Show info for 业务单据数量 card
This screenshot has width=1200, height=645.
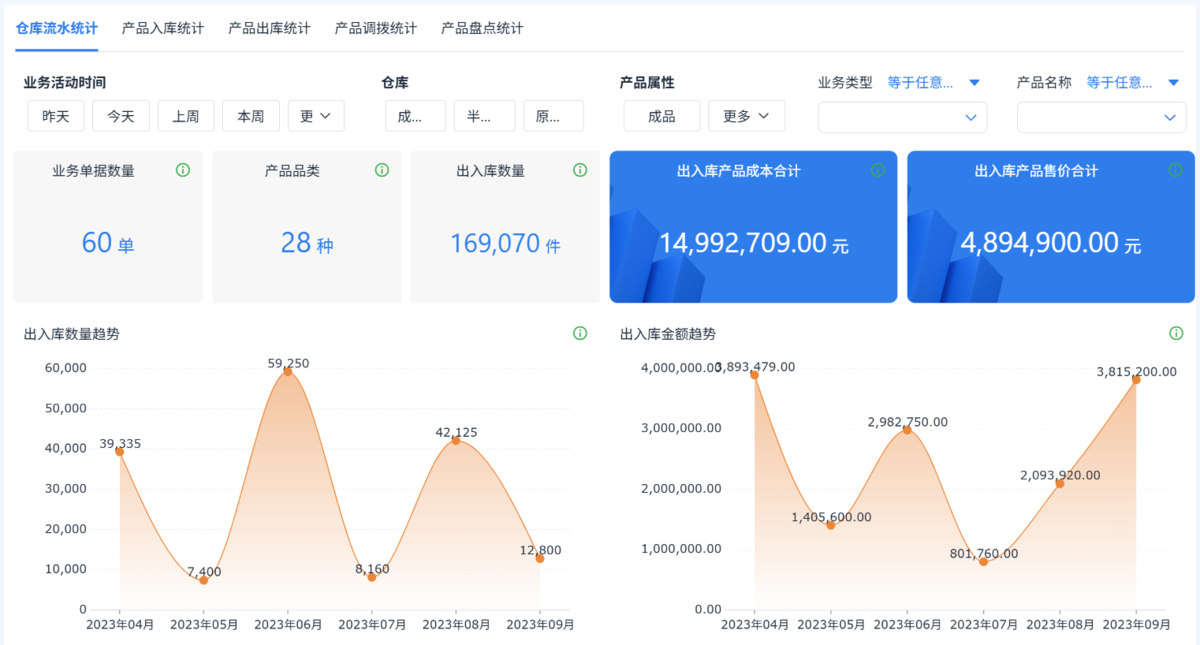pyautogui.click(x=183, y=170)
